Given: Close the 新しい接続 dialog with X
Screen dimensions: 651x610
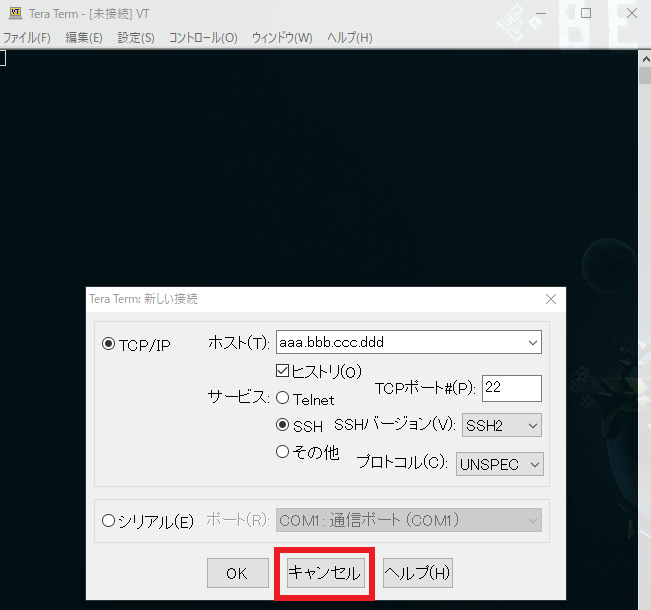Looking at the screenshot, I should [x=551, y=299].
